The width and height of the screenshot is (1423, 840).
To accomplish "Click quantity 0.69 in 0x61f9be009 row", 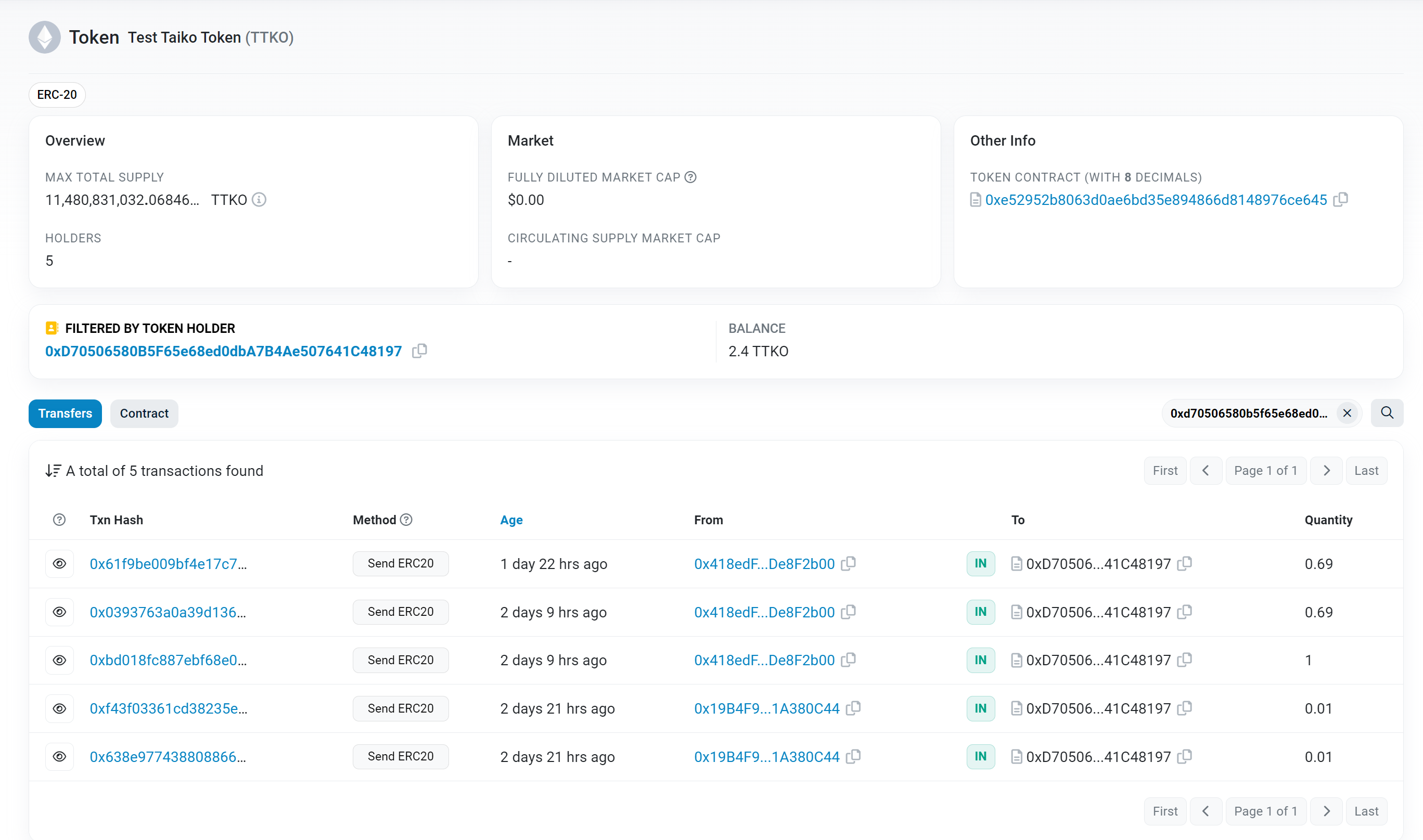I will tap(1318, 564).
